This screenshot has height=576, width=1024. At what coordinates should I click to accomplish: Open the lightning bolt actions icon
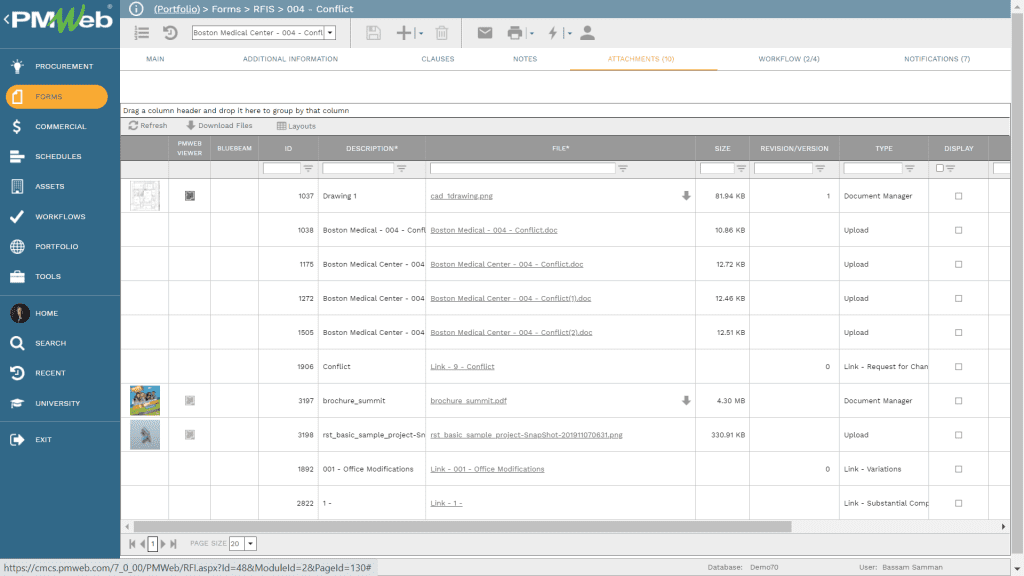click(x=553, y=33)
